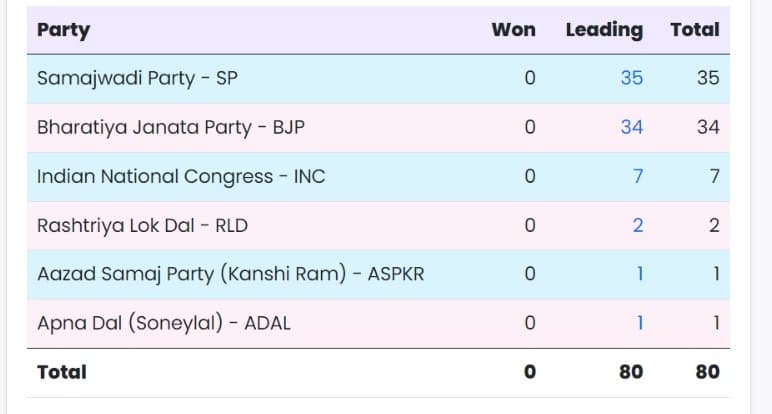Click Apna Dal (Soneylal)'s leading link
Viewport: 772px width, 414px height.
(639, 322)
